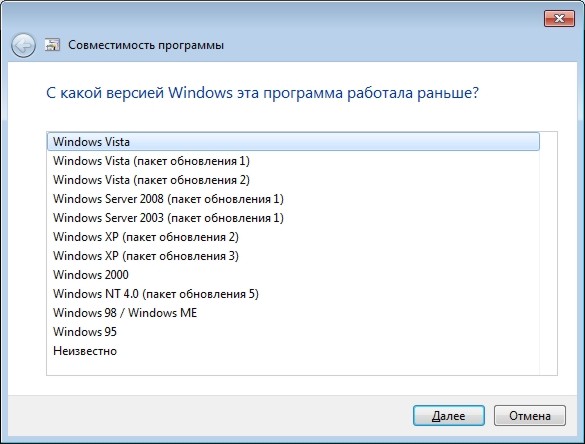The width and height of the screenshot is (585, 444).
Task: Select Windows 98 / Windows ME option
Action: [293, 313]
